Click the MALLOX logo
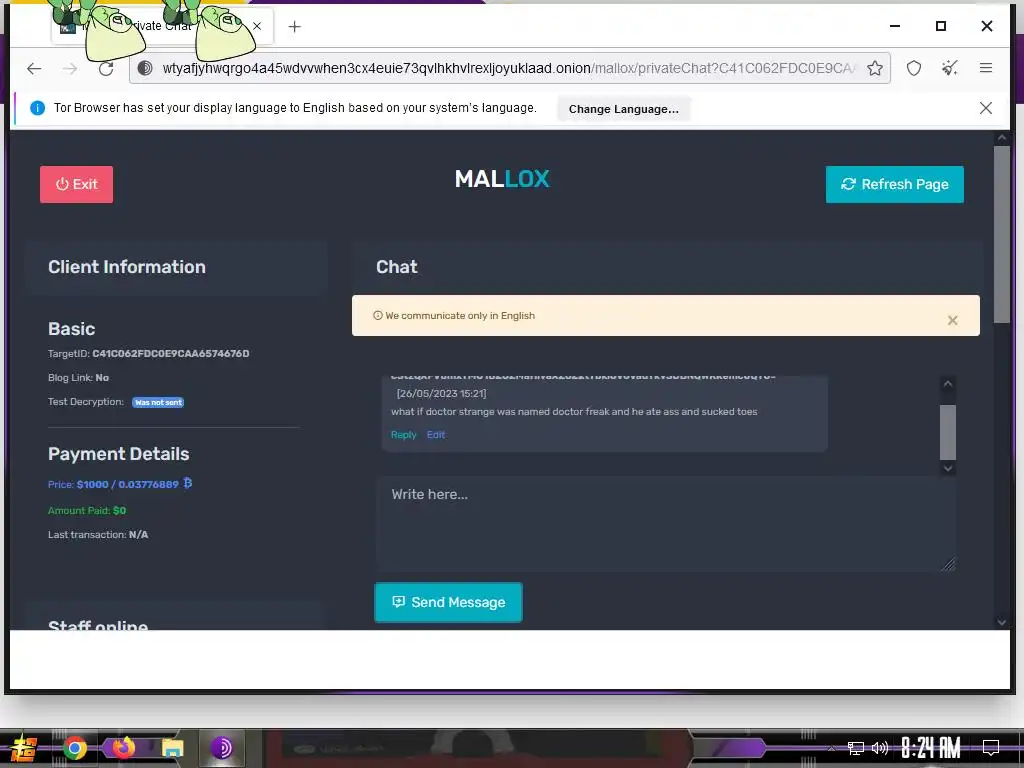Image resolution: width=1024 pixels, height=768 pixels. click(502, 179)
